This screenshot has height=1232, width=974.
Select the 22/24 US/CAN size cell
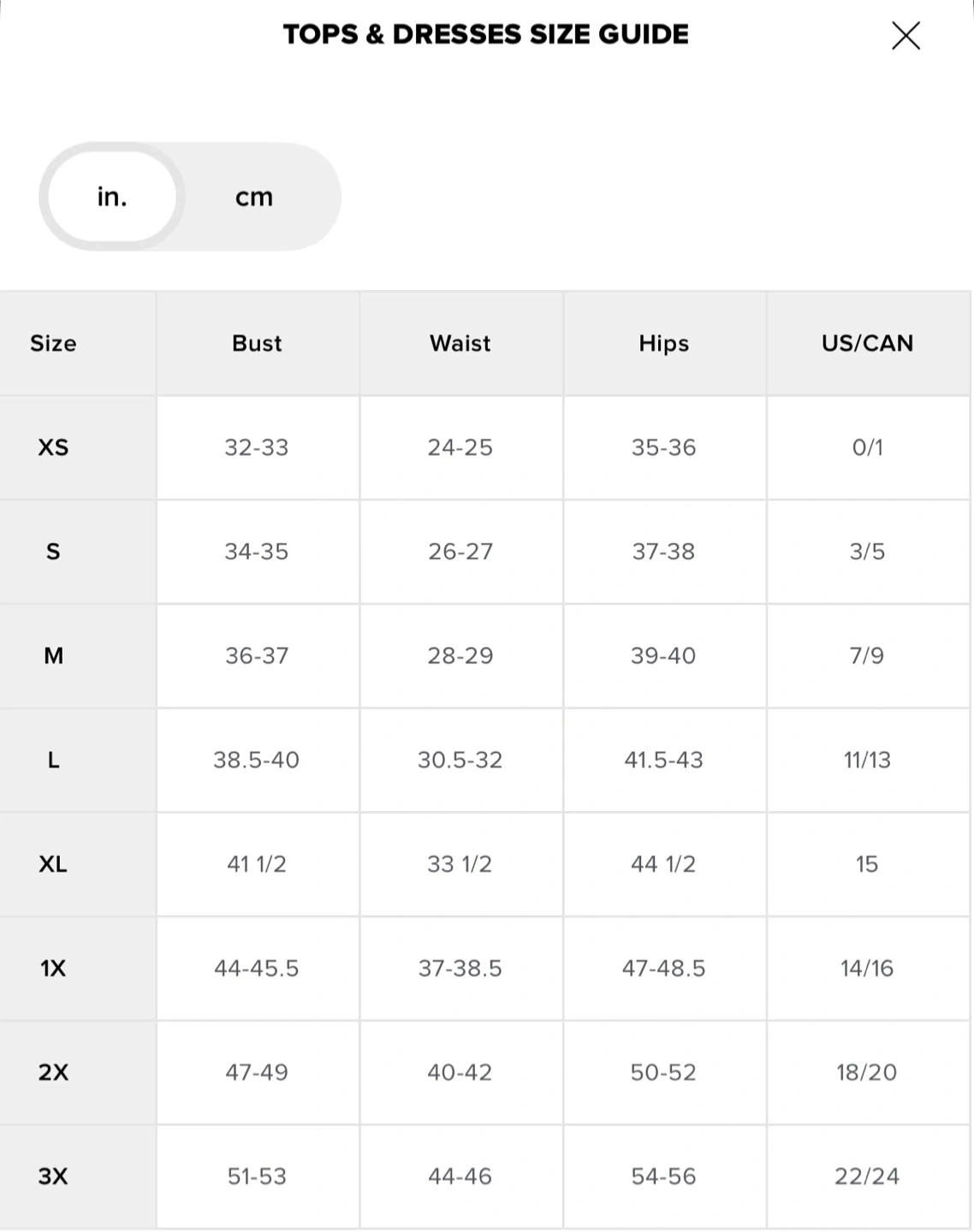[867, 1176]
